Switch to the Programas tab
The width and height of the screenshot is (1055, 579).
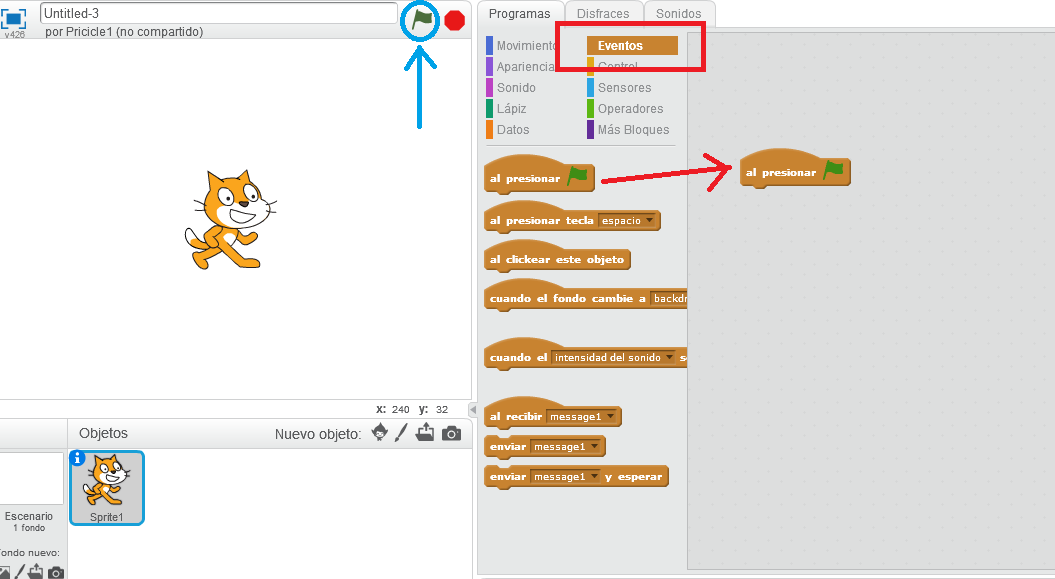pos(519,13)
